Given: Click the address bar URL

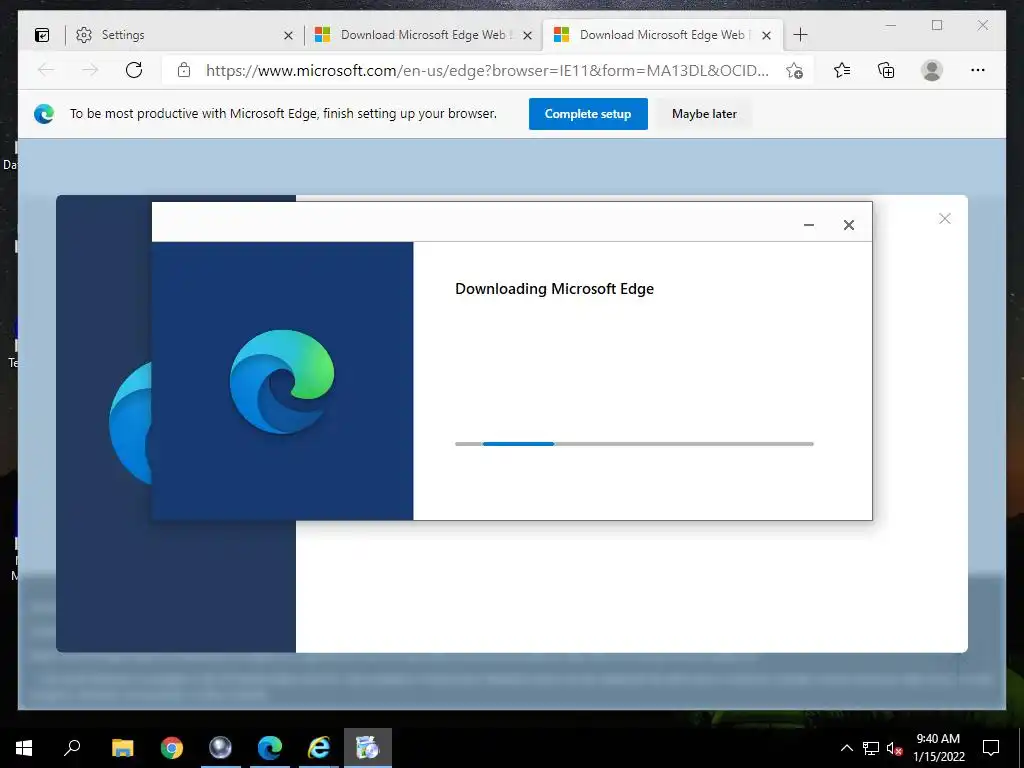Looking at the screenshot, I should point(487,71).
